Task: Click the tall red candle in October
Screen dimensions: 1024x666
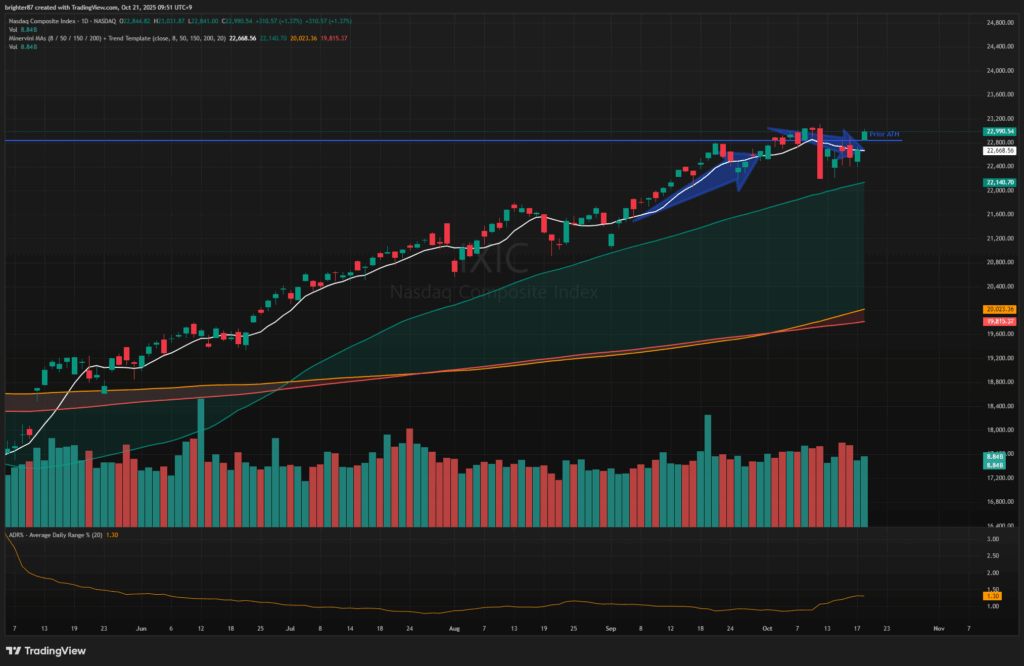Action: (x=820, y=155)
